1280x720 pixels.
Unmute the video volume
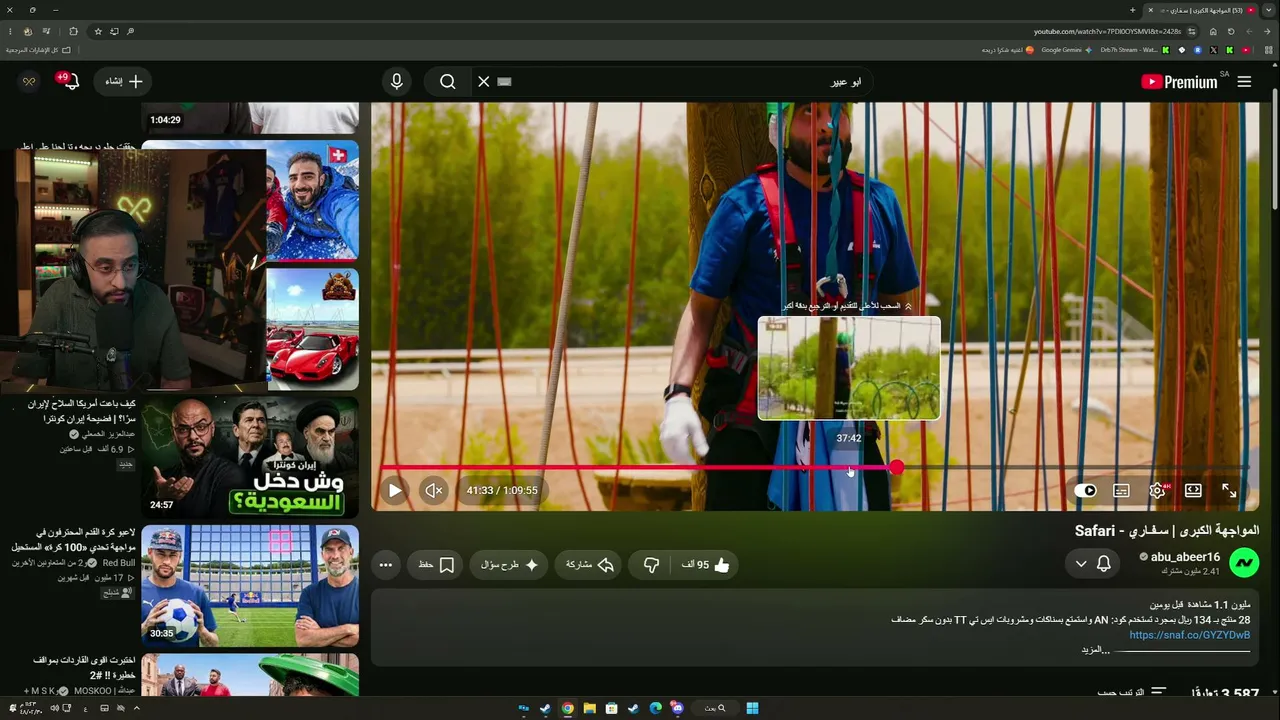point(434,490)
